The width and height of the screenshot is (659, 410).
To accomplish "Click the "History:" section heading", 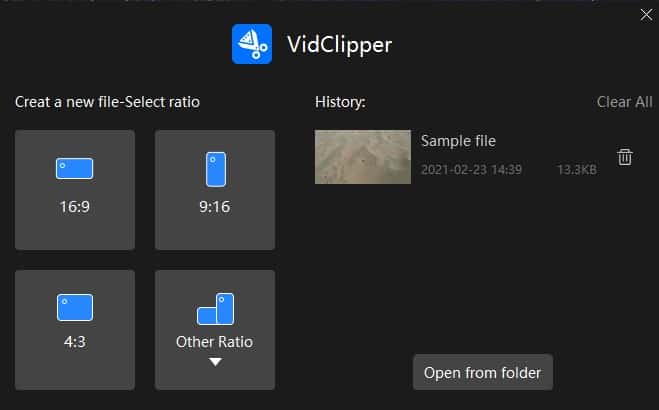I will click(x=340, y=102).
